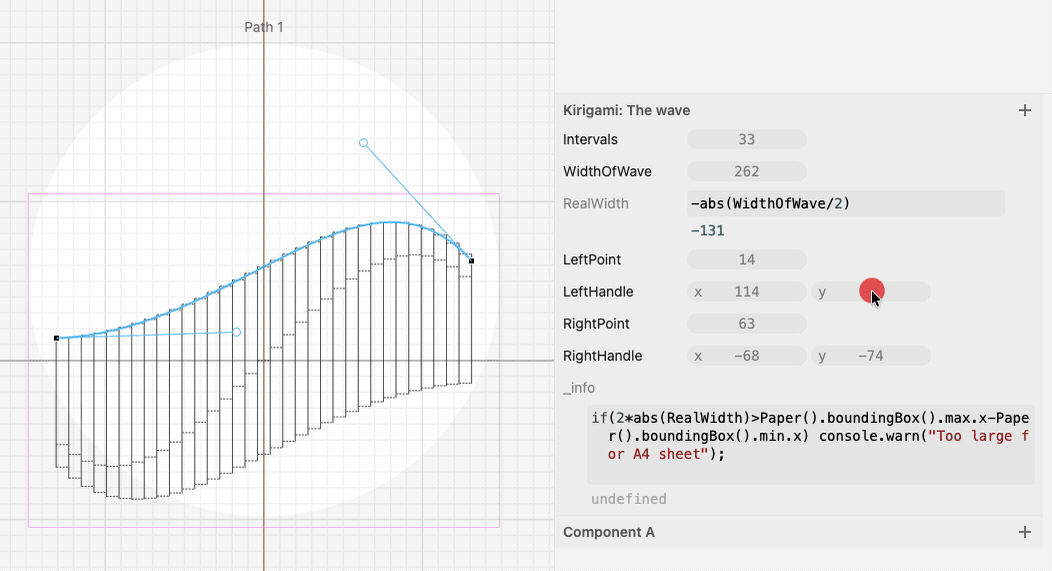Click the undefined output text
The image size is (1052, 571).
[x=629, y=499]
